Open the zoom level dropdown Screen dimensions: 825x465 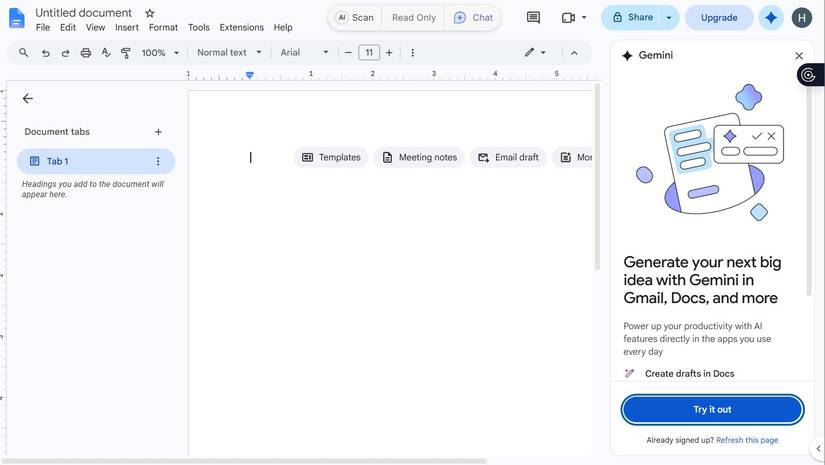(160, 53)
